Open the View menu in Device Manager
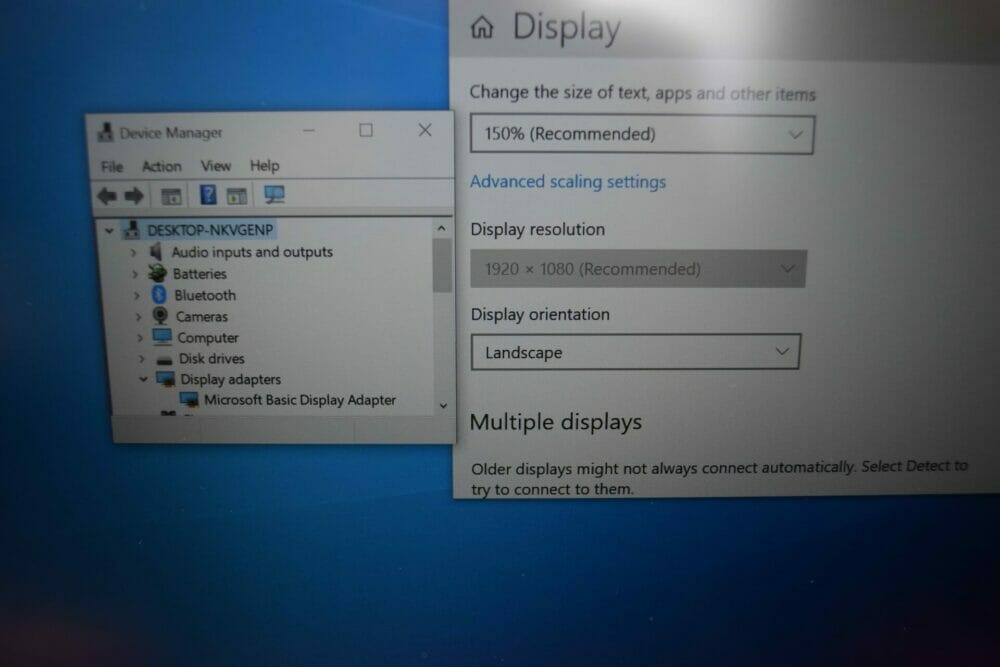The height and width of the screenshot is (667, 1000). point(216,166)
